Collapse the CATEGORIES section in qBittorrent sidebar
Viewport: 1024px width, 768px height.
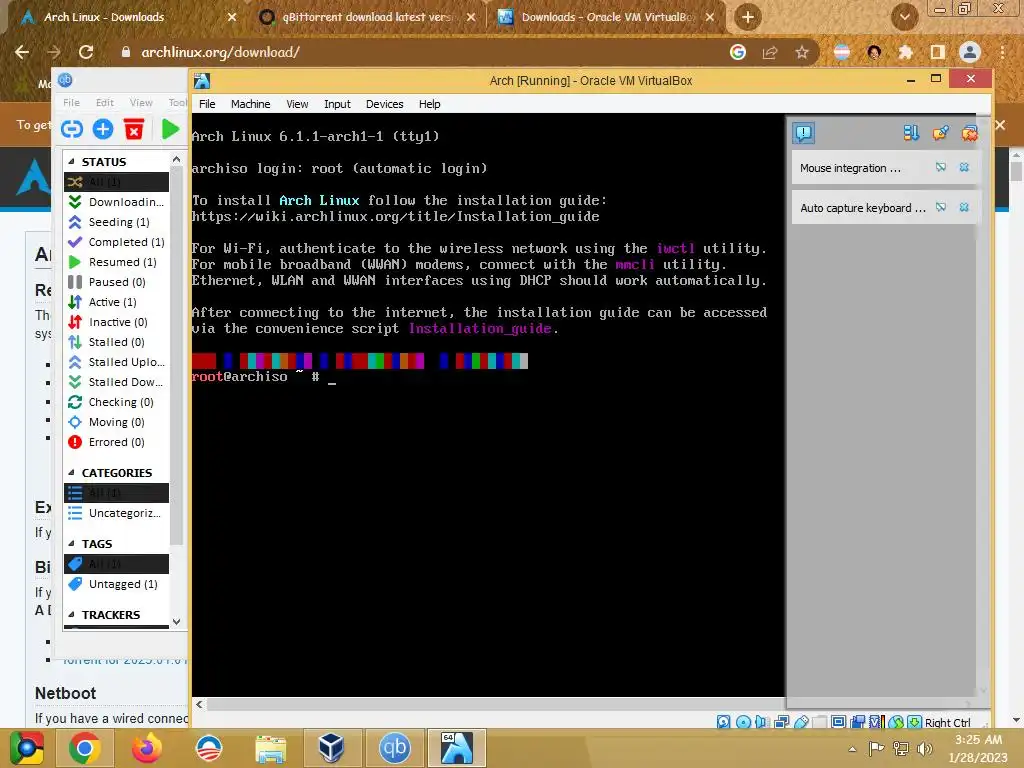(71, 472)
